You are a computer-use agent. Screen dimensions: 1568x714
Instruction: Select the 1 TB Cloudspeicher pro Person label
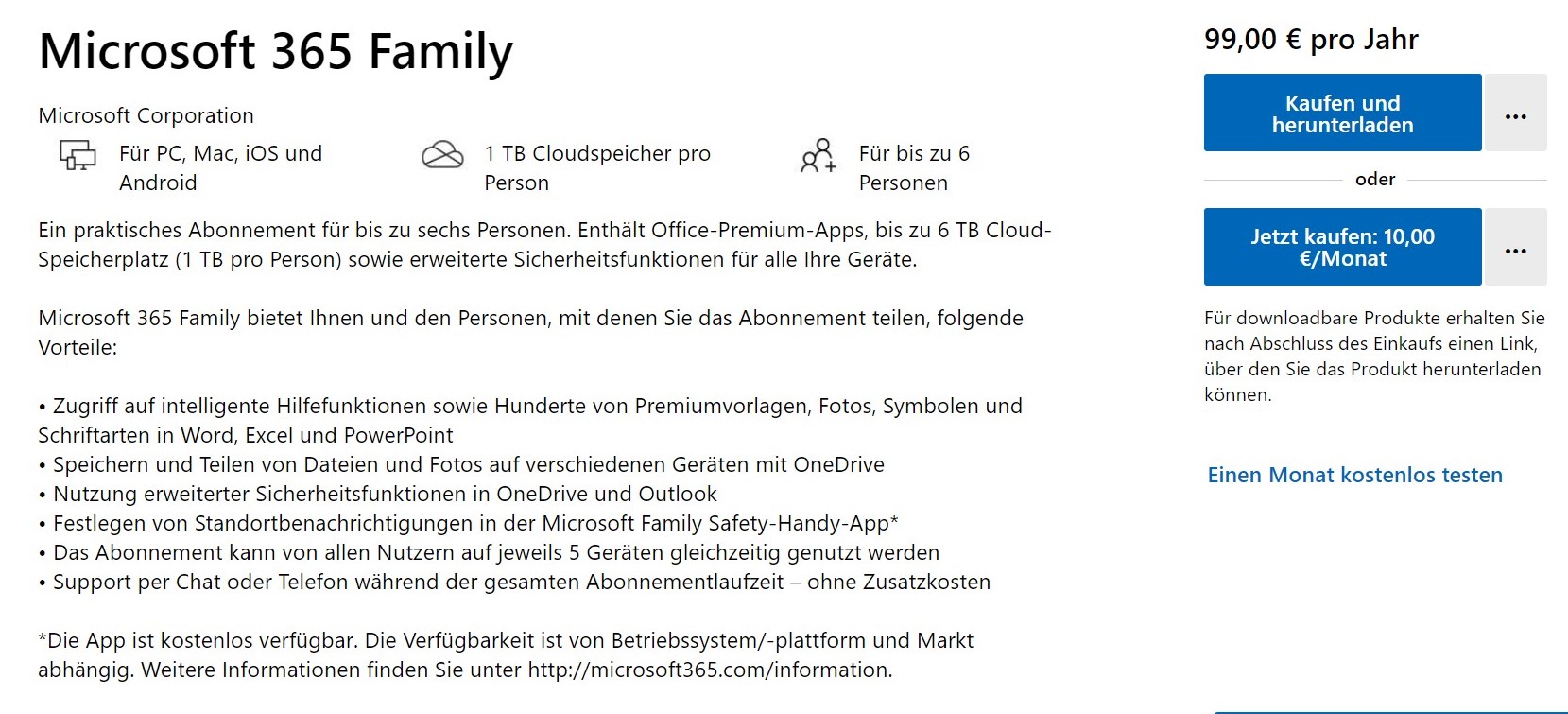pos(597,167)
